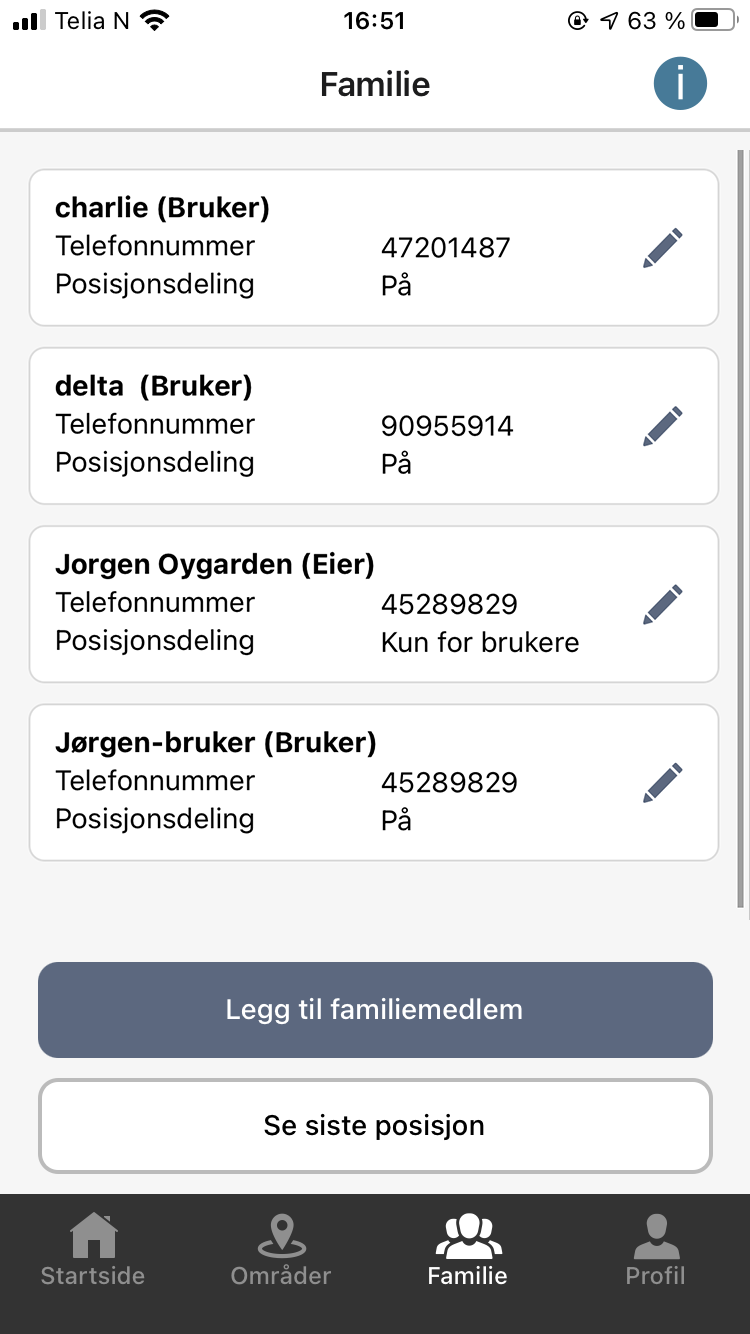Tap Jorgen Oygarden (Eier) name
The height and width of the screenshot is (1334, 750).
[215, 565]
